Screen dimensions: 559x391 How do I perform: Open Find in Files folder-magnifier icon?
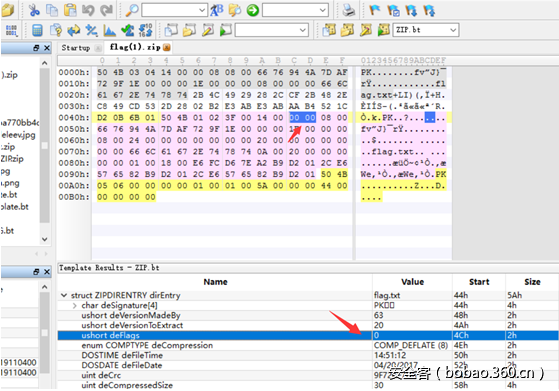click(x=235, y=10)
